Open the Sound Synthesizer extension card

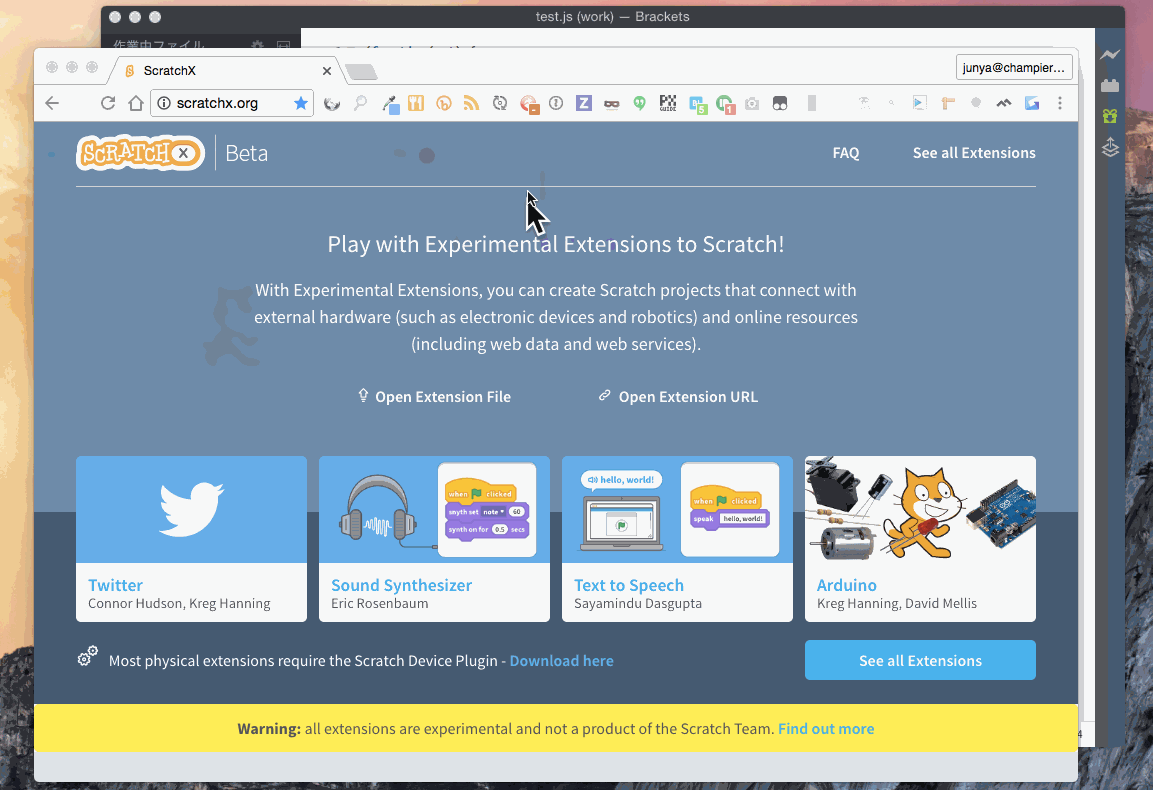point(435,539)
